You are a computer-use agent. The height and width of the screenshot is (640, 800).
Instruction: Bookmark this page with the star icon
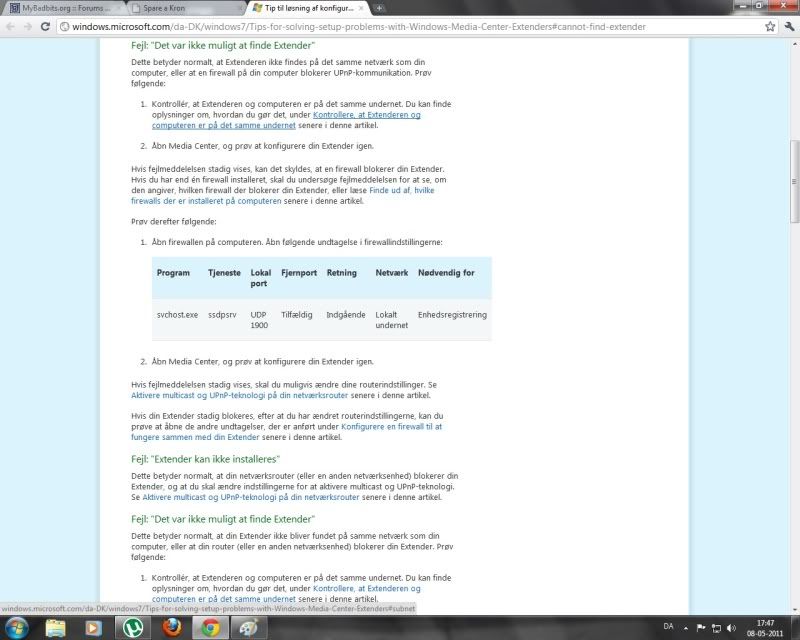coord(770,27)
